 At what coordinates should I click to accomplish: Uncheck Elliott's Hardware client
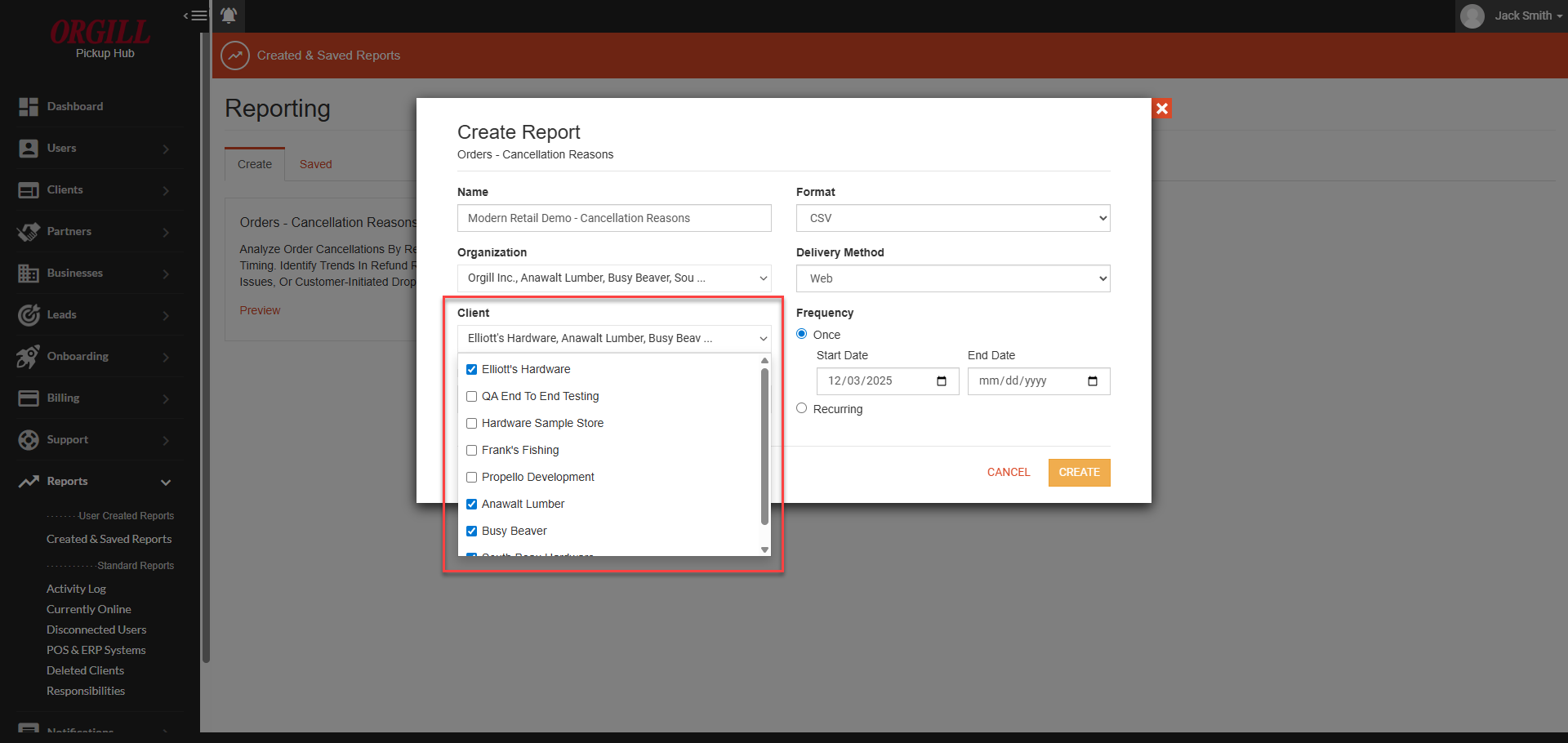click(471, 370)
